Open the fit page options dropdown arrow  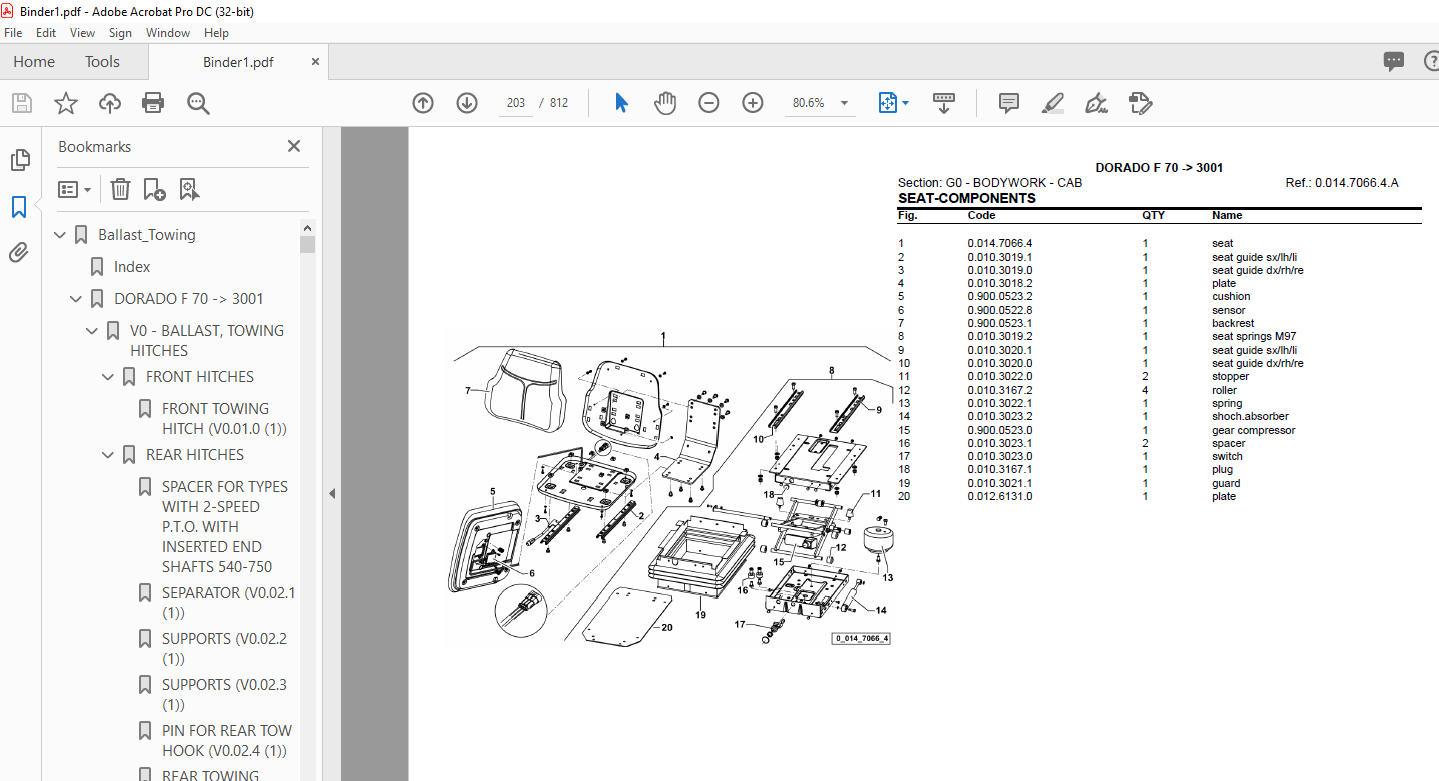click(905, 103)
